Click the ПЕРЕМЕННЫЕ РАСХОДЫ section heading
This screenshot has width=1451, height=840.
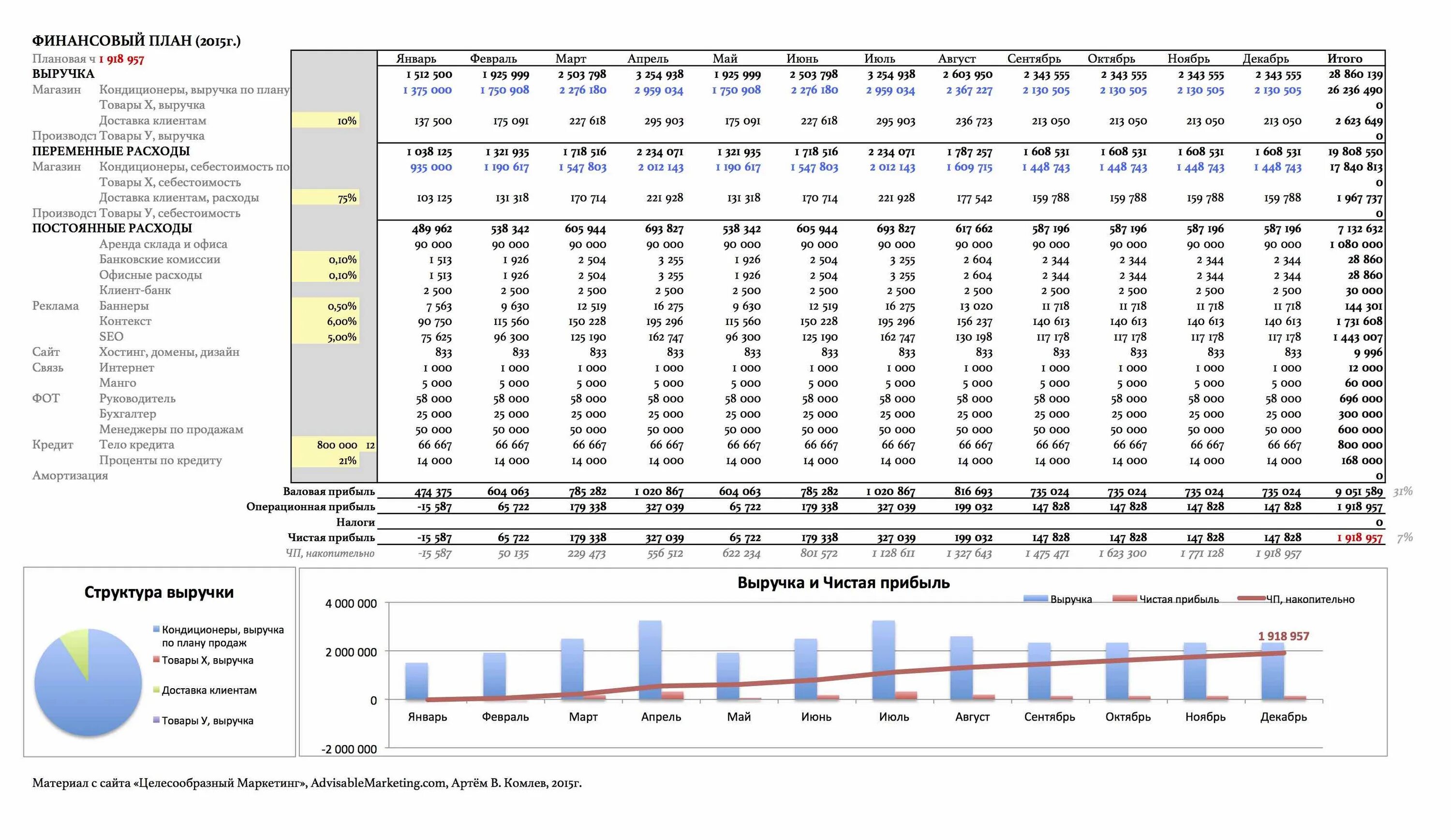[x=111, y=151]
